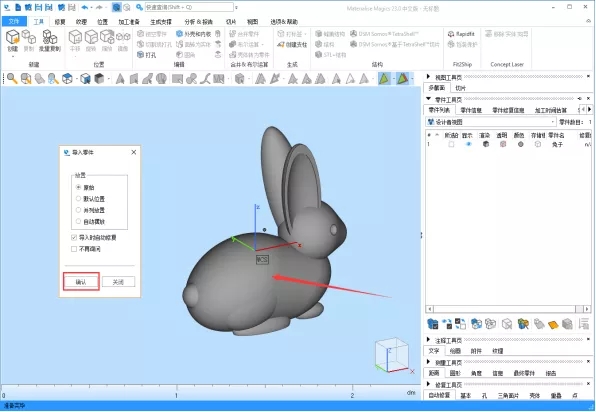Screen dimensions: 596x412
Task: Select the 兔子 part name in list
Action: coord(557,144)
